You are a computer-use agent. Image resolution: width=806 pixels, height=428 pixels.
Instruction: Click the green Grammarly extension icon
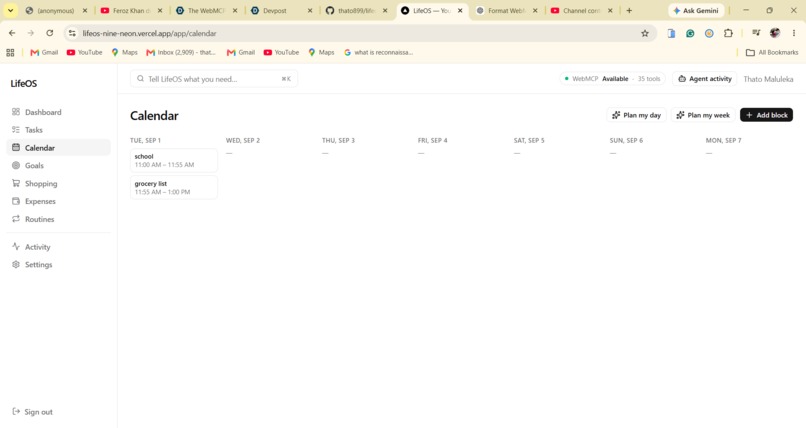click(x=690, y=33)
